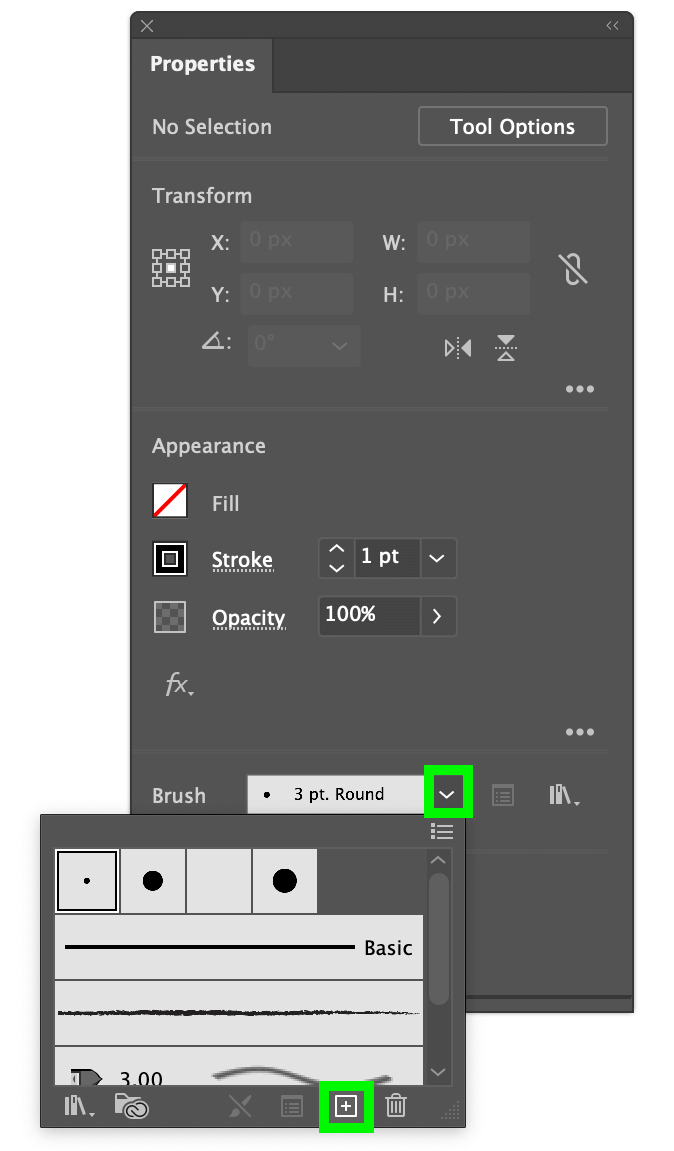Open the stroke weight dropdown
The width and height of the screenshot is (674, 1151).
[437, 558]
